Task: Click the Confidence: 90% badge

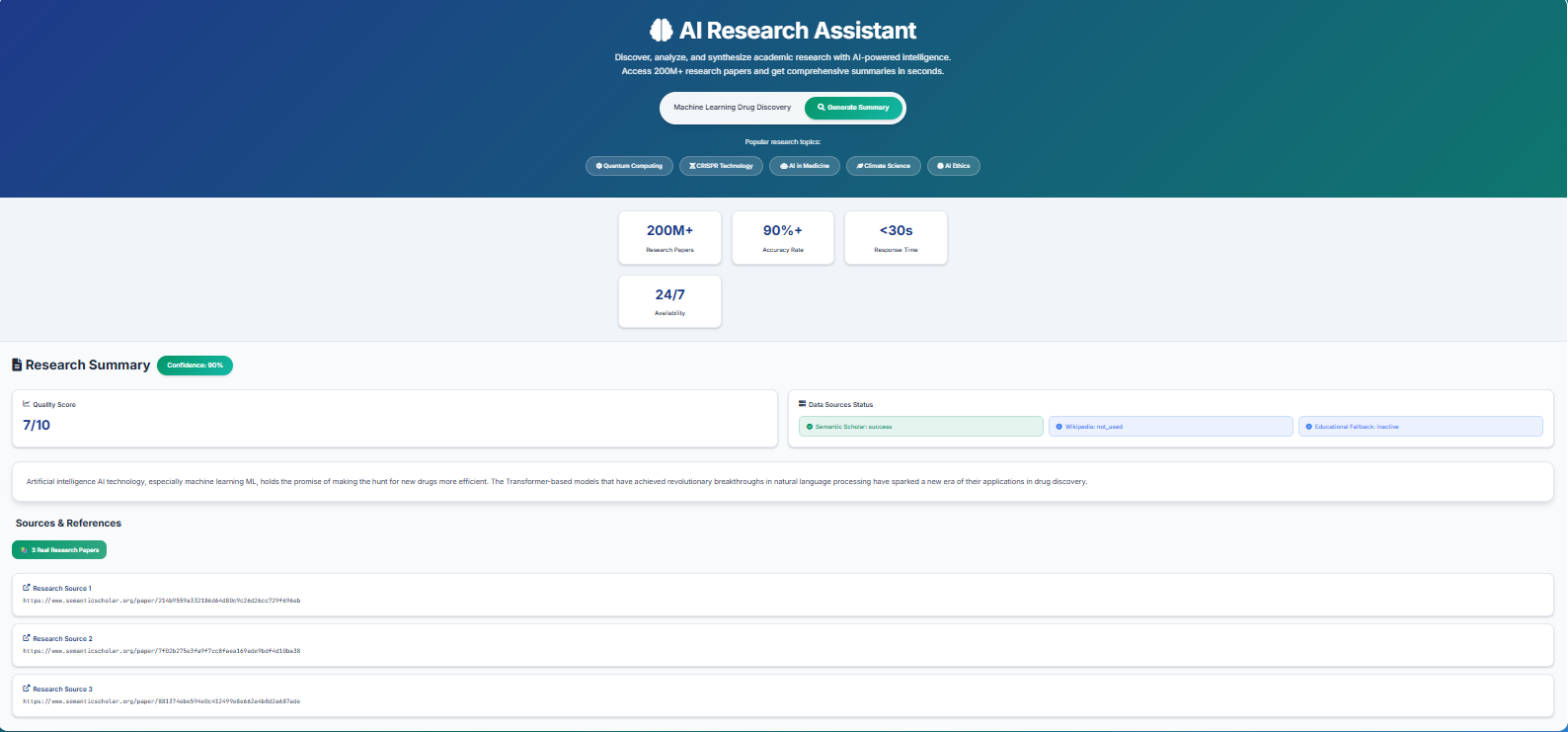Action: (x=195, y=366)
